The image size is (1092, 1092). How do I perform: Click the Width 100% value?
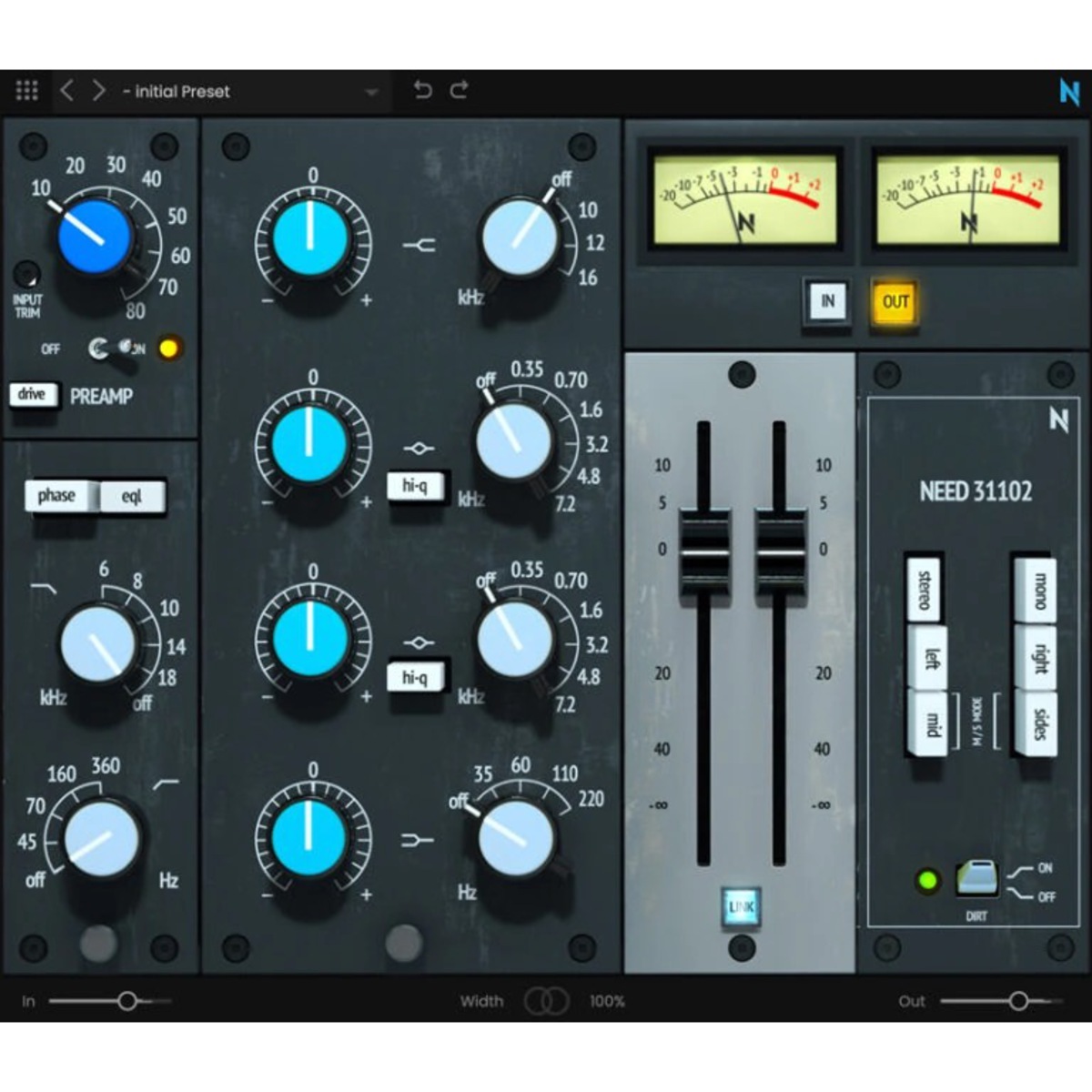607,1001
